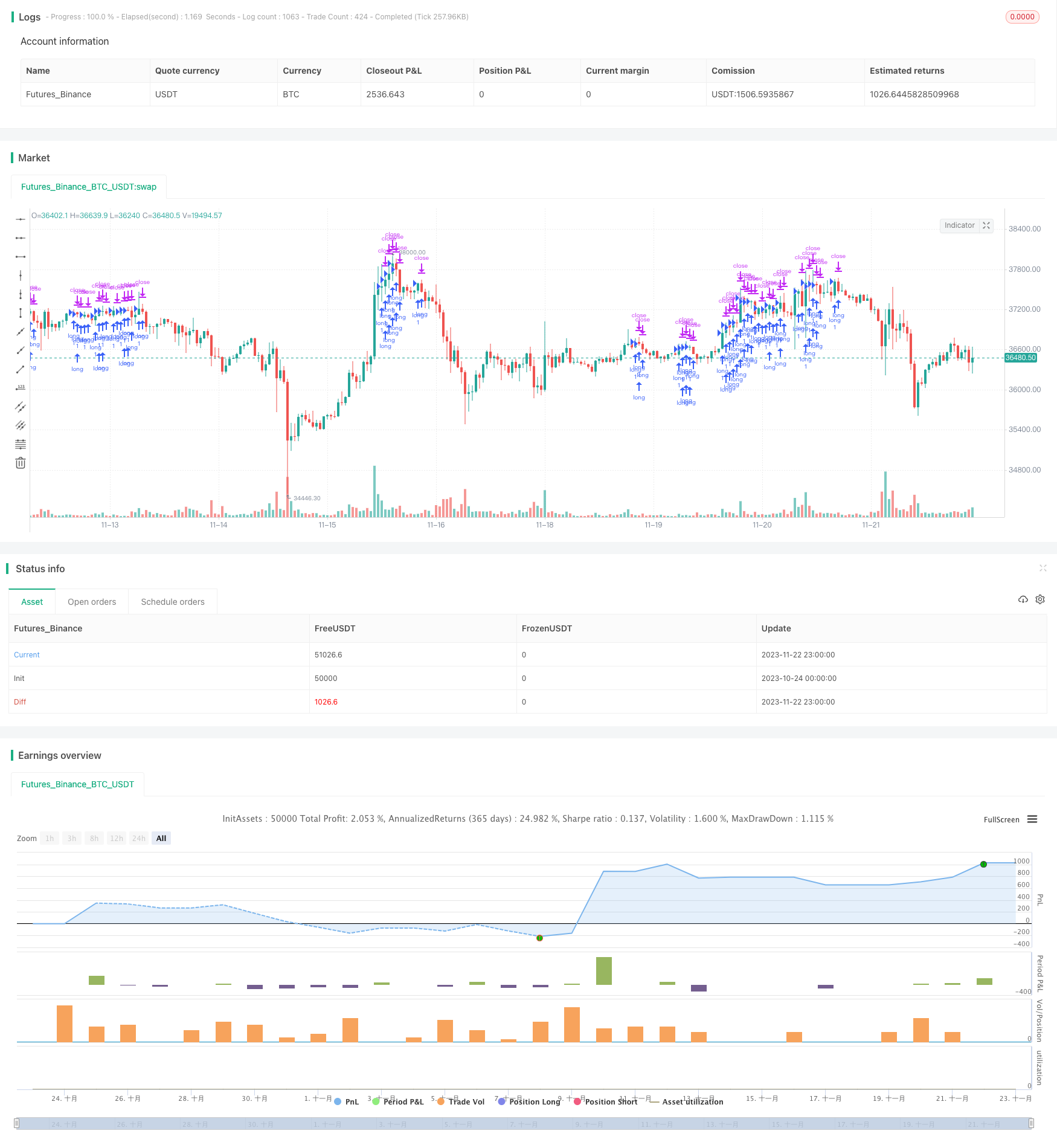
Task: Grab the right handle of the range navigator
Action: coord(1031,1124)
